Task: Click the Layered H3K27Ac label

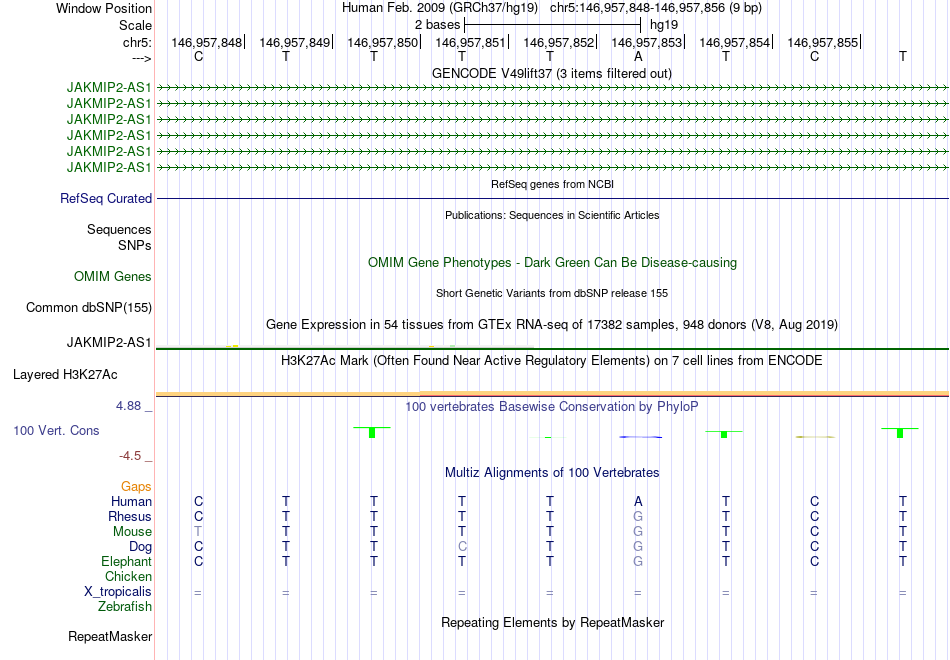Action: [x=65, y=375]
